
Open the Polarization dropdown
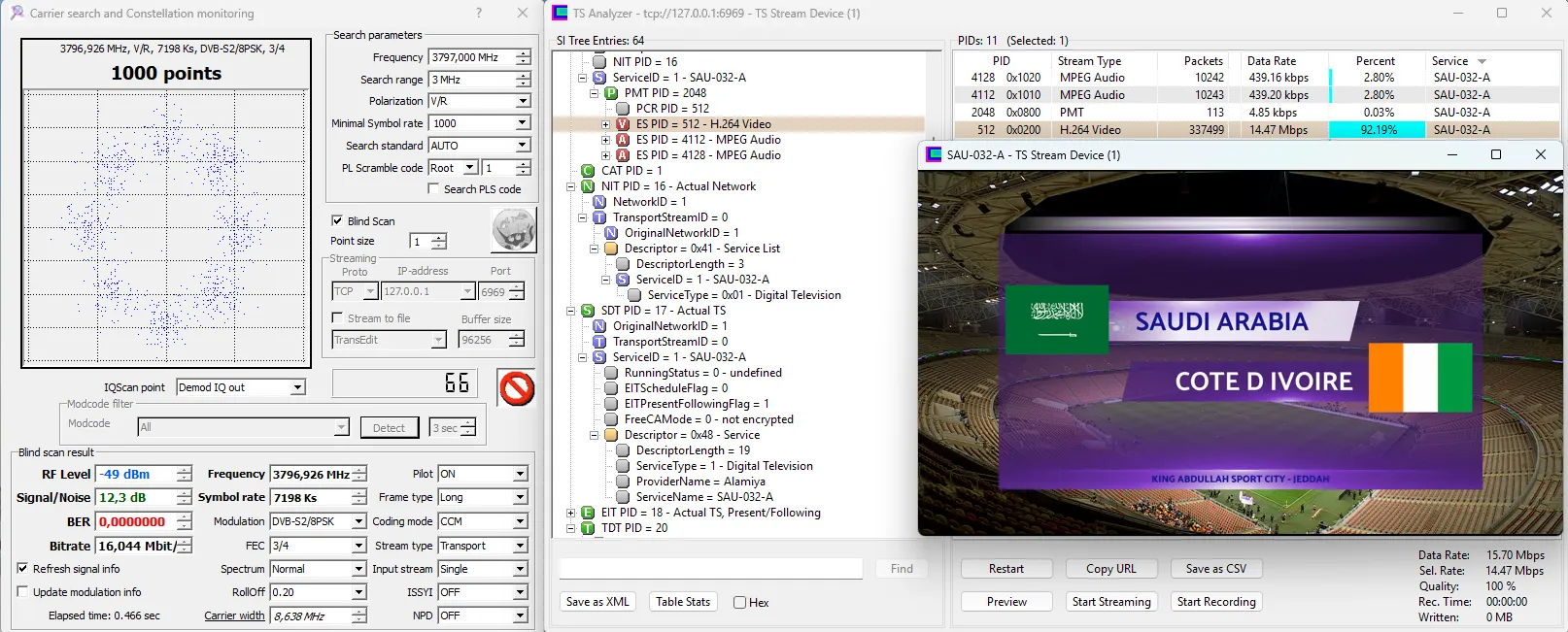(523, 101)
